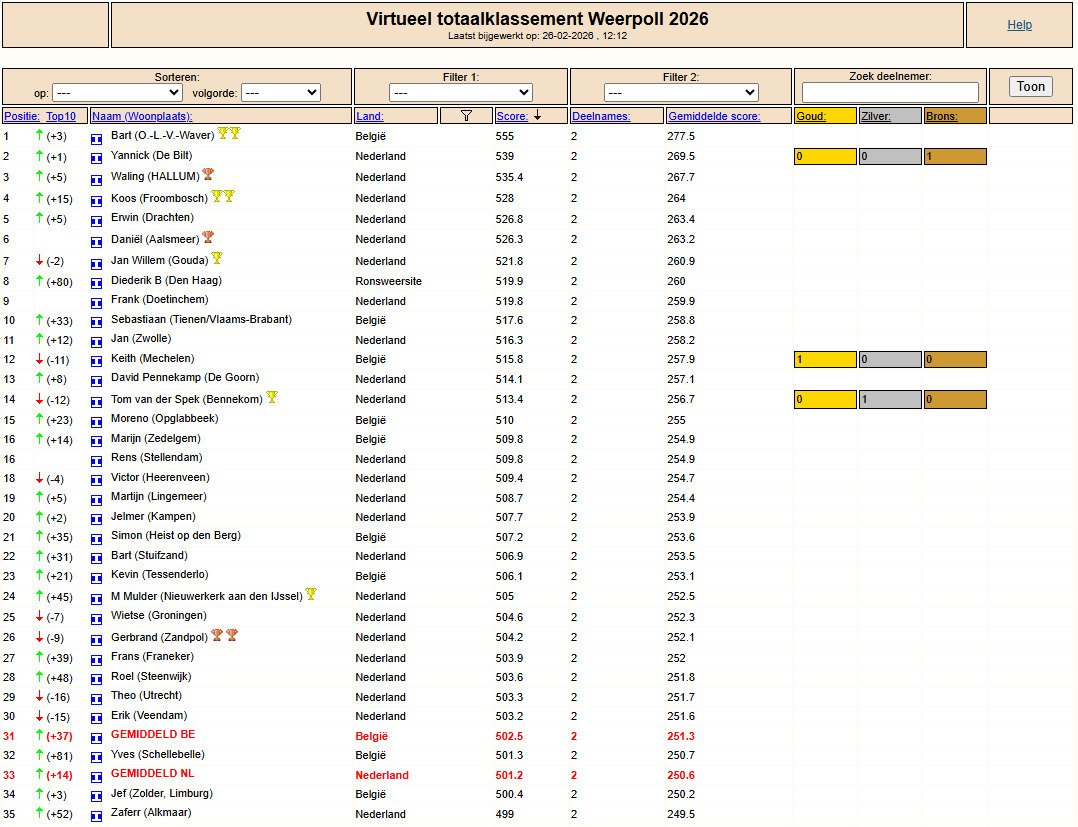Image resolution: width=1078 pixels, height=827 pixels.
Task: Click the blue icon beside Zaferr (Alkmaar)
Action: click(97, 815)
